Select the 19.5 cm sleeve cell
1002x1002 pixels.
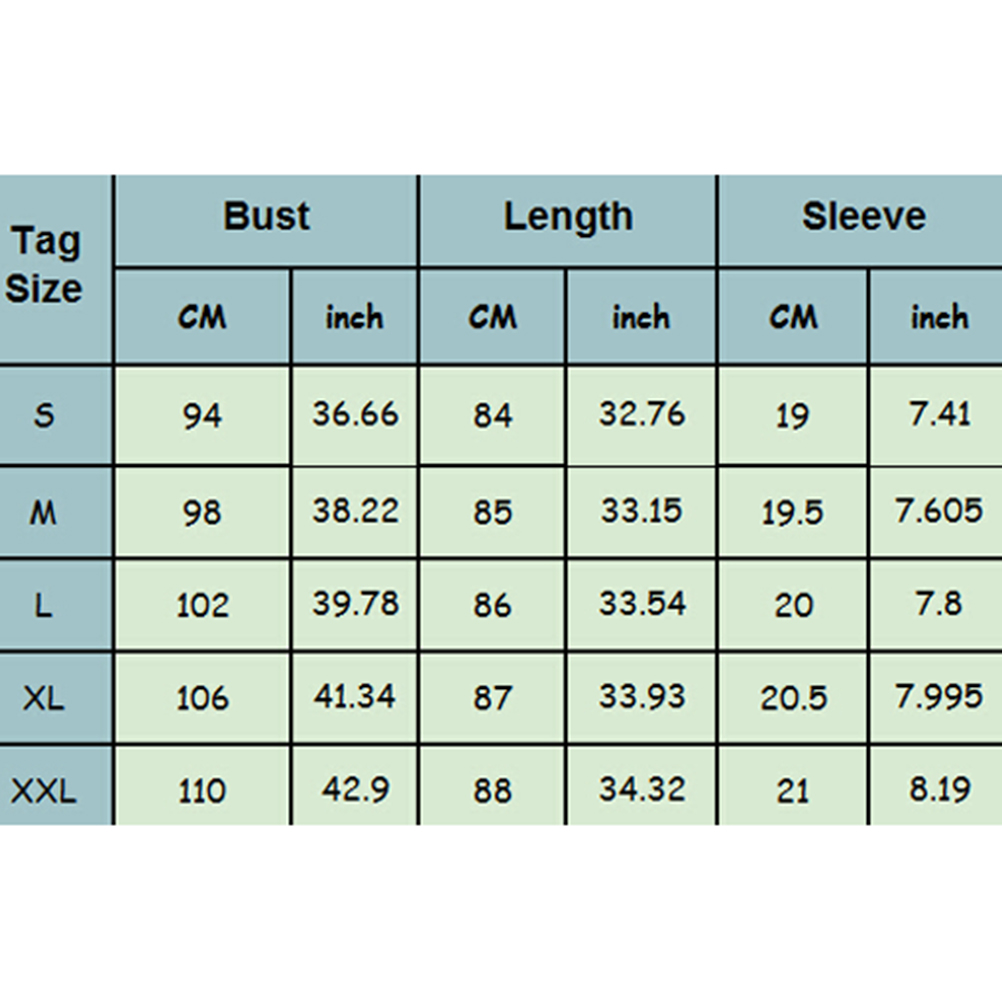click(792, 512)
